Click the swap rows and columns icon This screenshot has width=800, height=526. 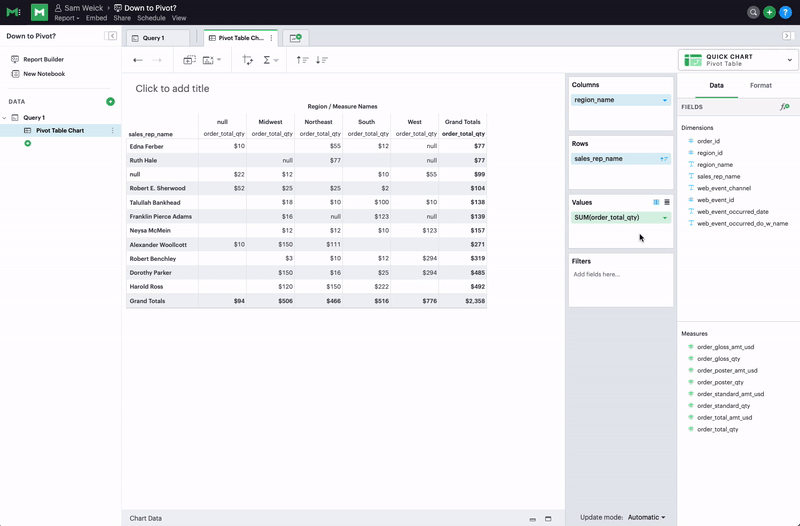[248, 60]
